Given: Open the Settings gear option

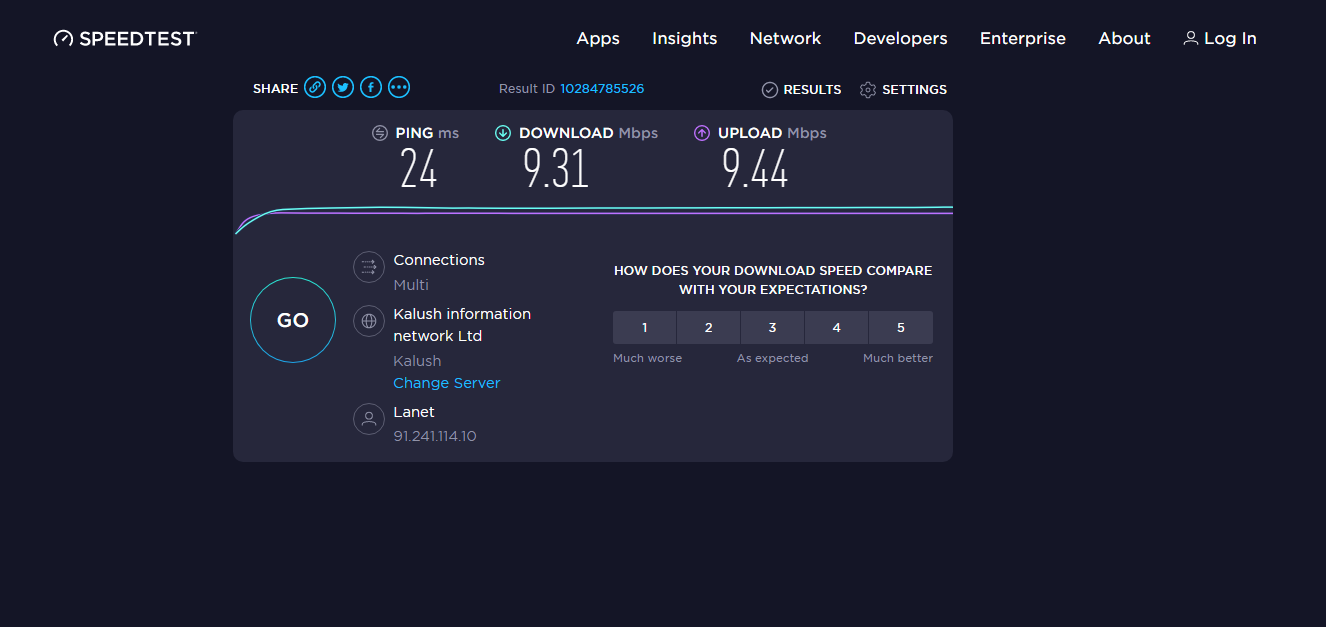Looking at the screenshot, I should 903,90.
